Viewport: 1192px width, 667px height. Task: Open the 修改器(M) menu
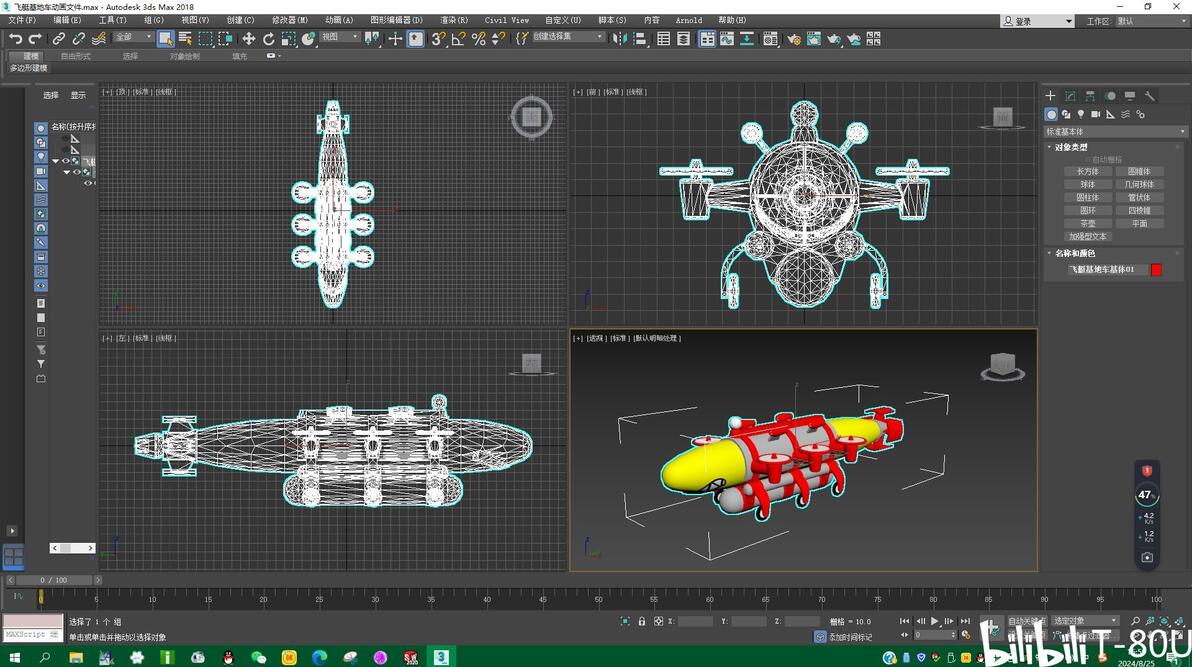(290, 21)
